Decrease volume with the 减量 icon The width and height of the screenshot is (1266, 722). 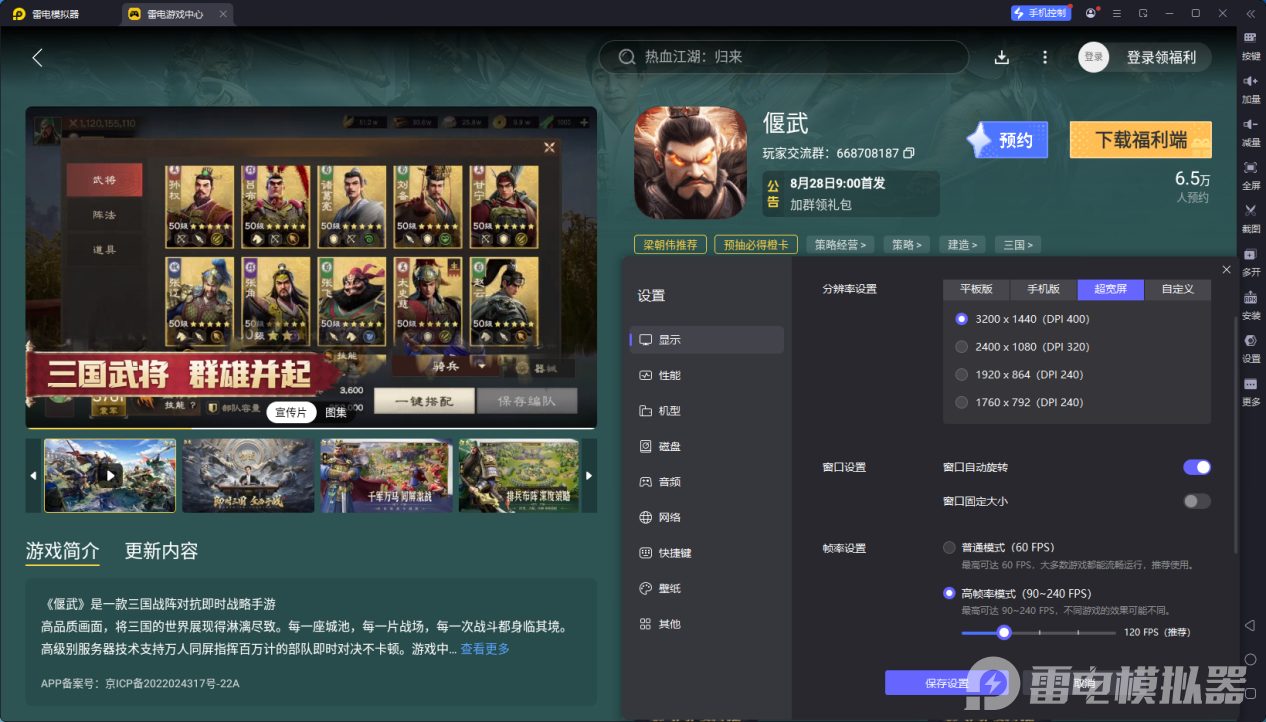pos(1251,131)
